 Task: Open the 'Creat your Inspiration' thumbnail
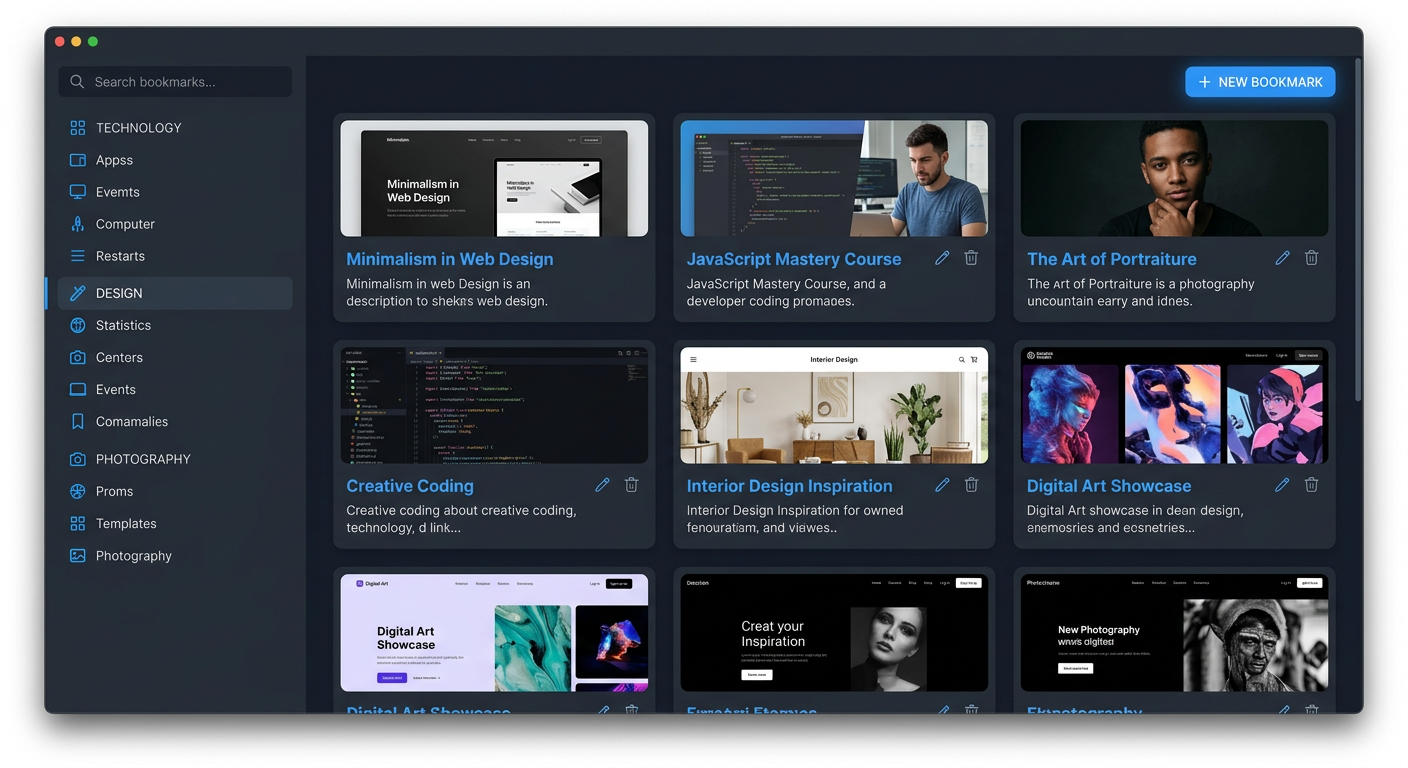click(x=834, y=633)
